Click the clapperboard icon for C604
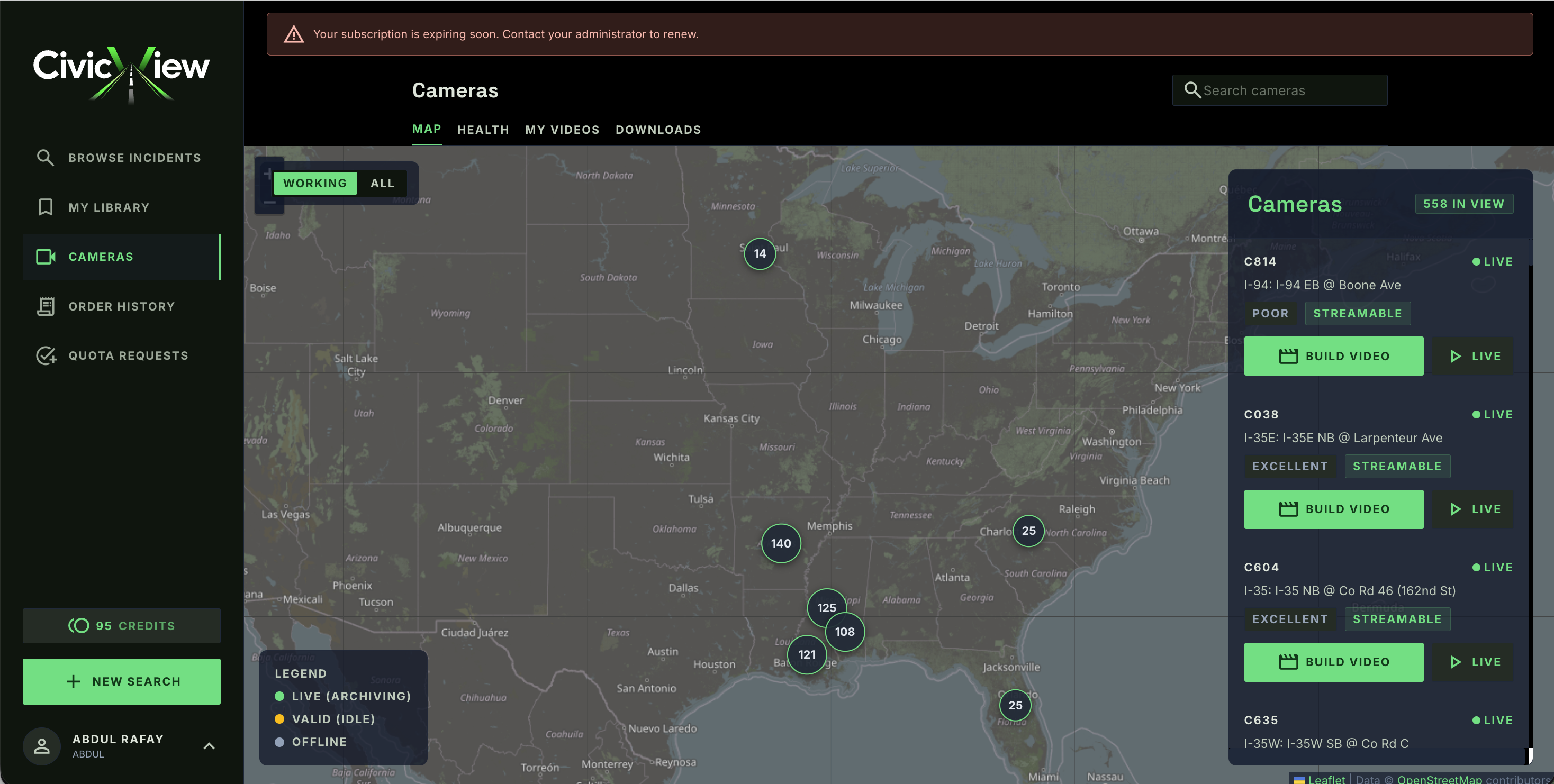Viewport: 1554px width, 784px height. coord(1288,662)
